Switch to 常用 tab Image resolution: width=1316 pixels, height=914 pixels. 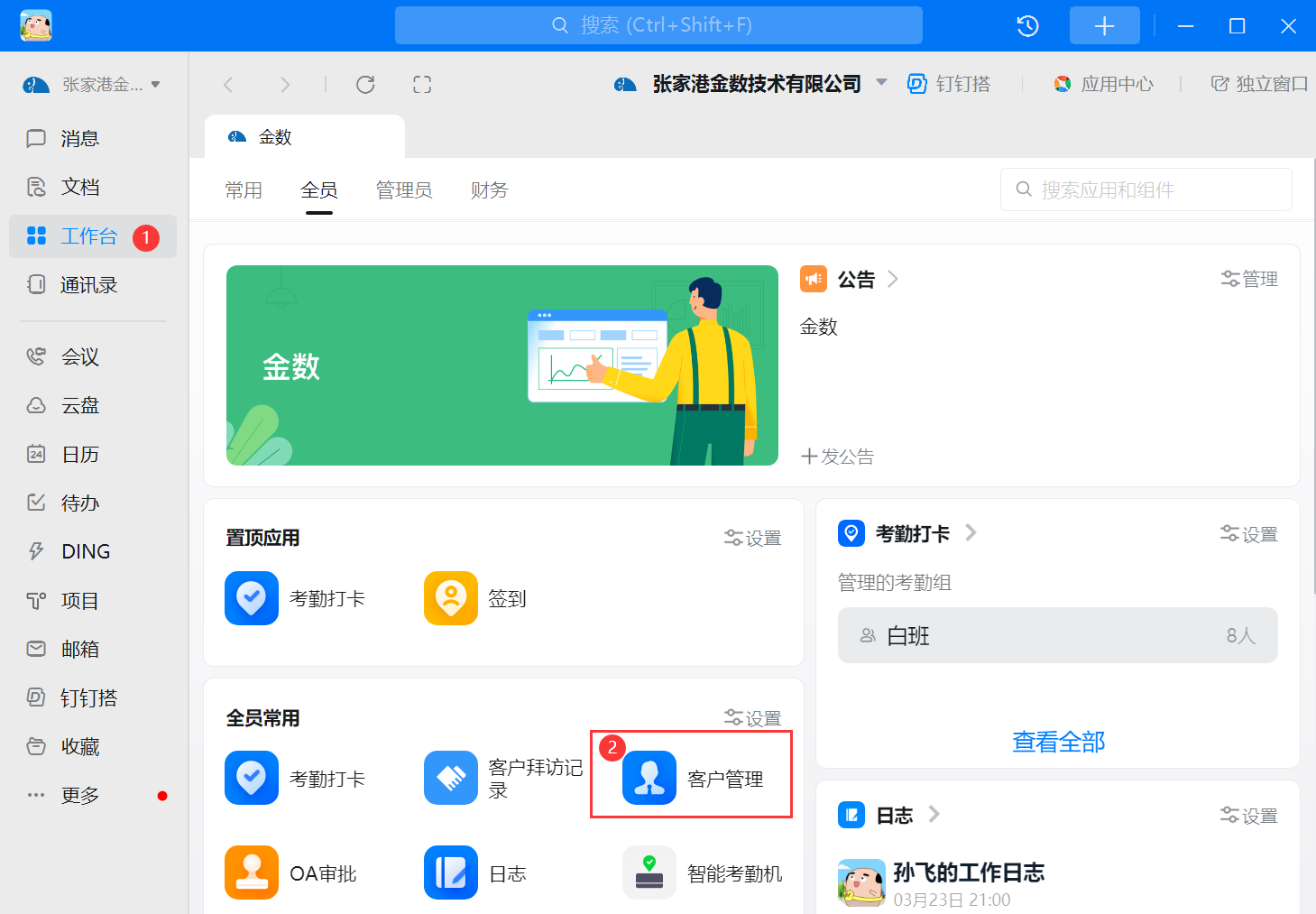[244, 190]
